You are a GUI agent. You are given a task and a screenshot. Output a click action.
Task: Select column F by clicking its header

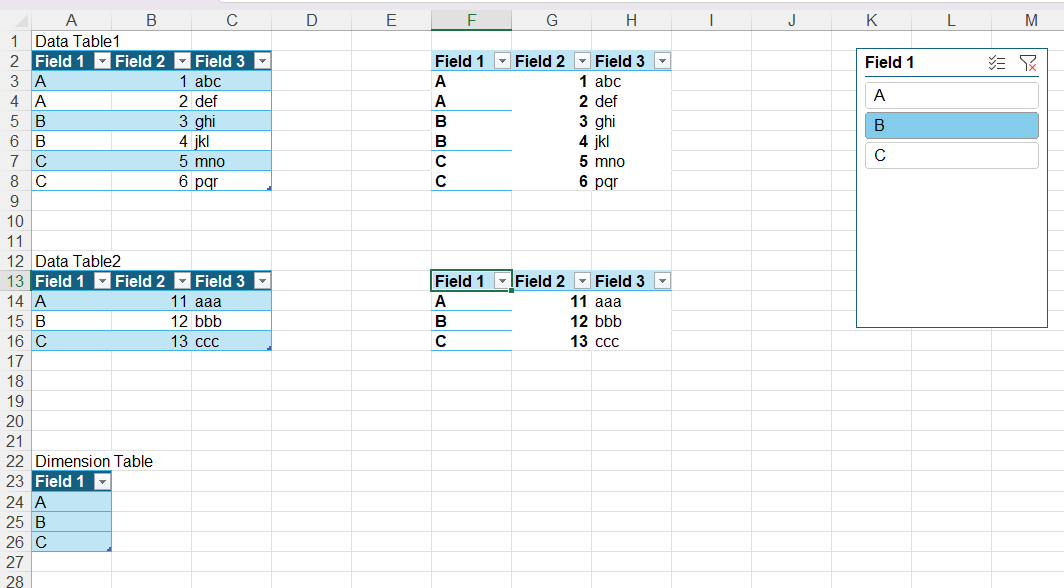471,19
